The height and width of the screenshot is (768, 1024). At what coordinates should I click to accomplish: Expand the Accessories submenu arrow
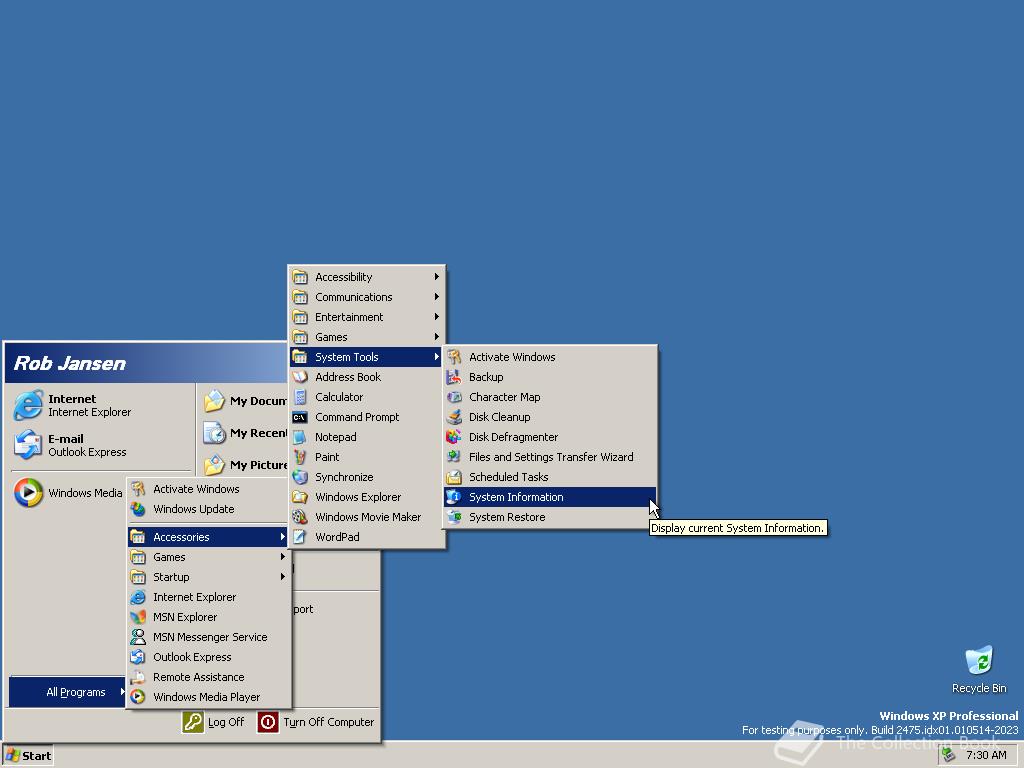(x=282, y=537)
